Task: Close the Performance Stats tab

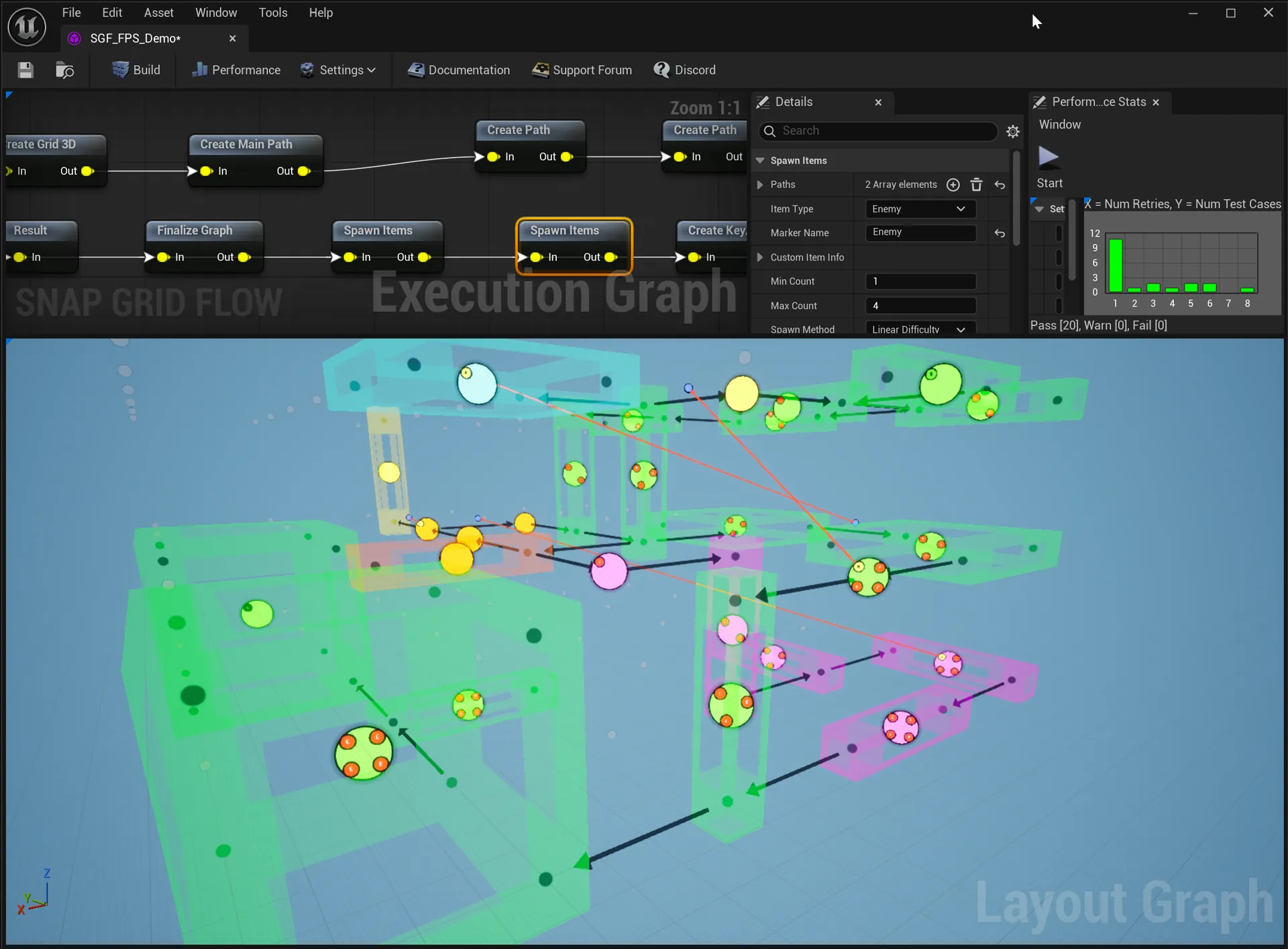Action: pos(1156,102)
